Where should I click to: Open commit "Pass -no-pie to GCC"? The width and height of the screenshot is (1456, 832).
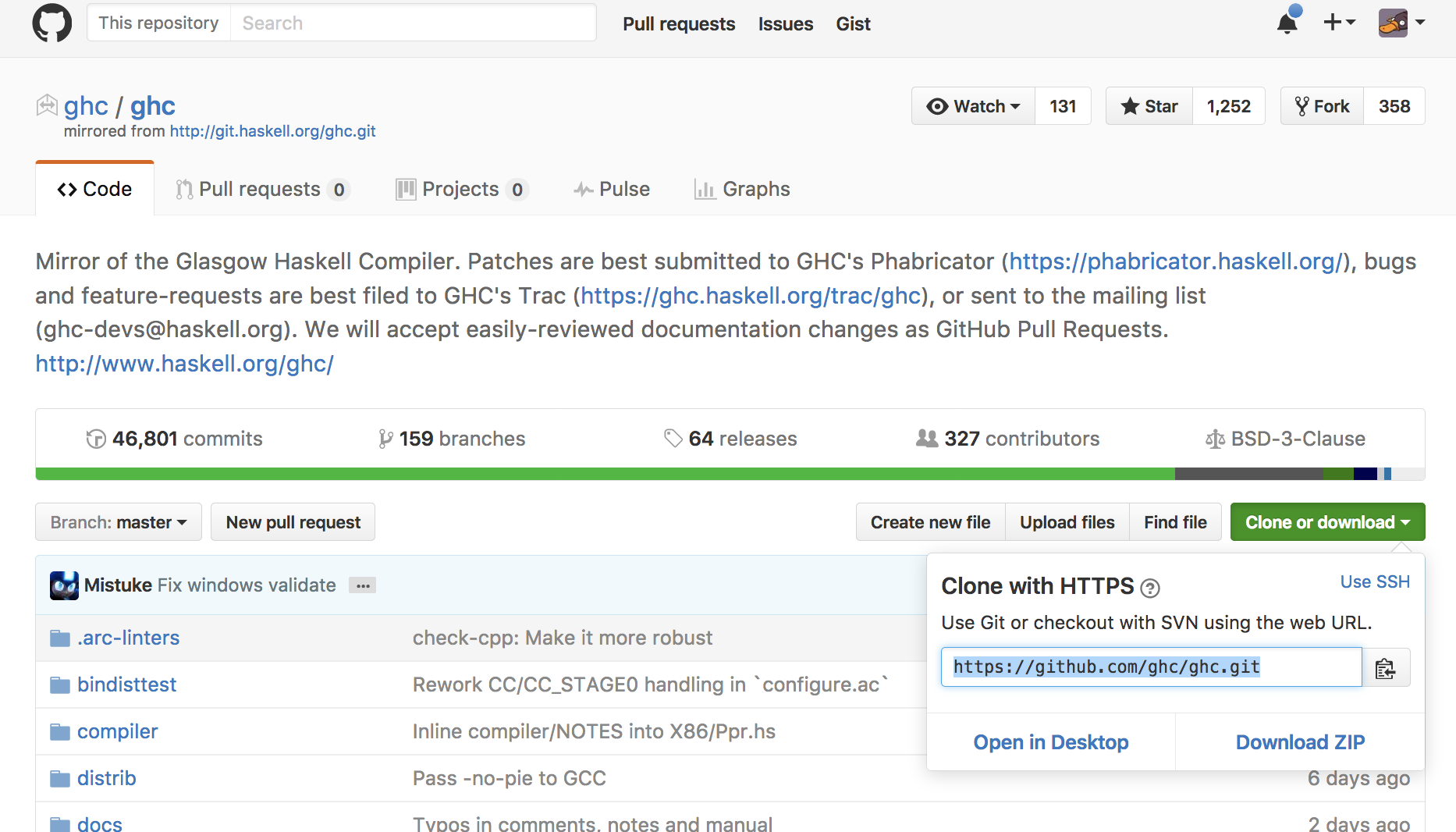pos(510,779)
